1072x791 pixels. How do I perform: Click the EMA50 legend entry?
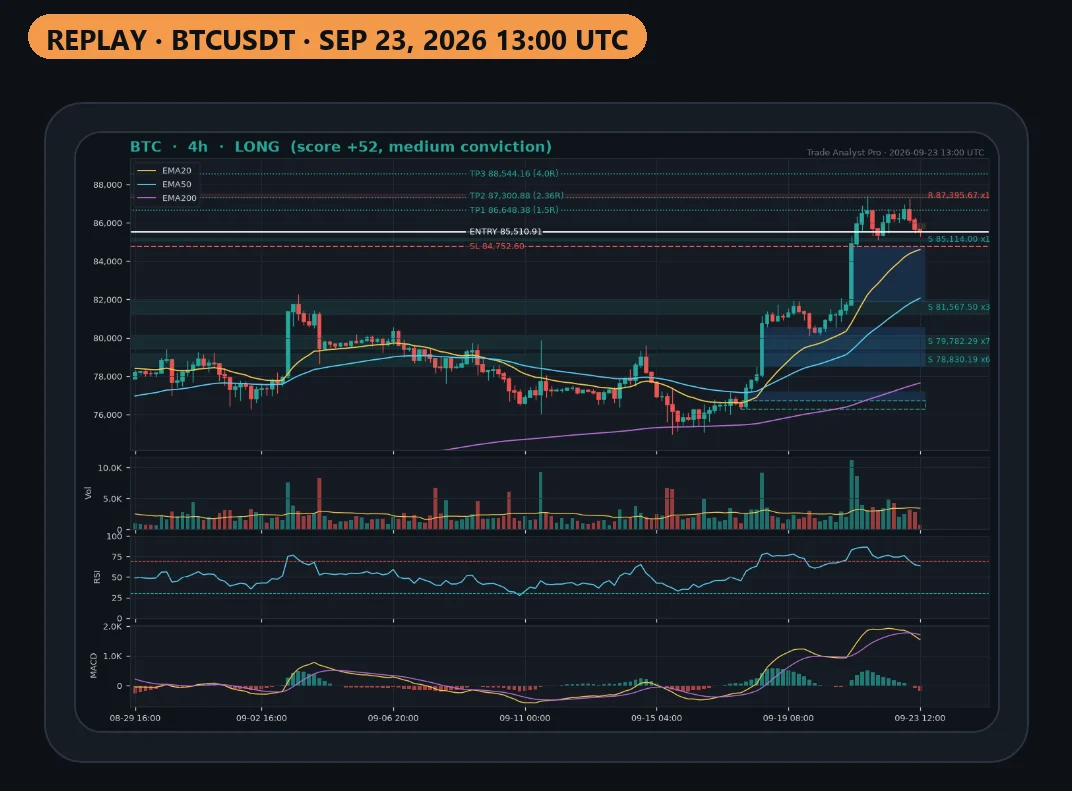[x=164, y=184]
